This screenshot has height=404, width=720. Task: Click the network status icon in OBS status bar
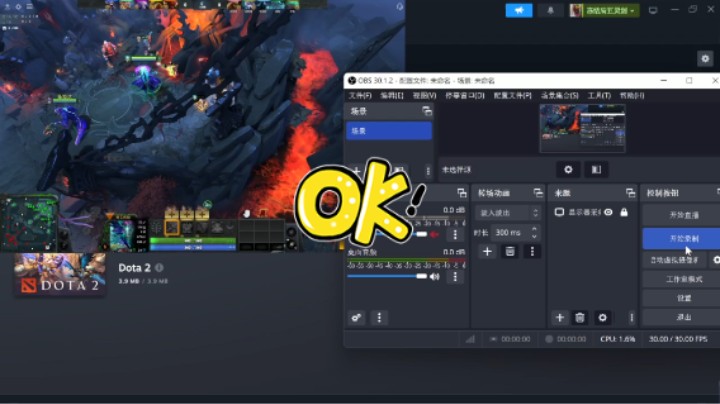click(x=470, y=339)
